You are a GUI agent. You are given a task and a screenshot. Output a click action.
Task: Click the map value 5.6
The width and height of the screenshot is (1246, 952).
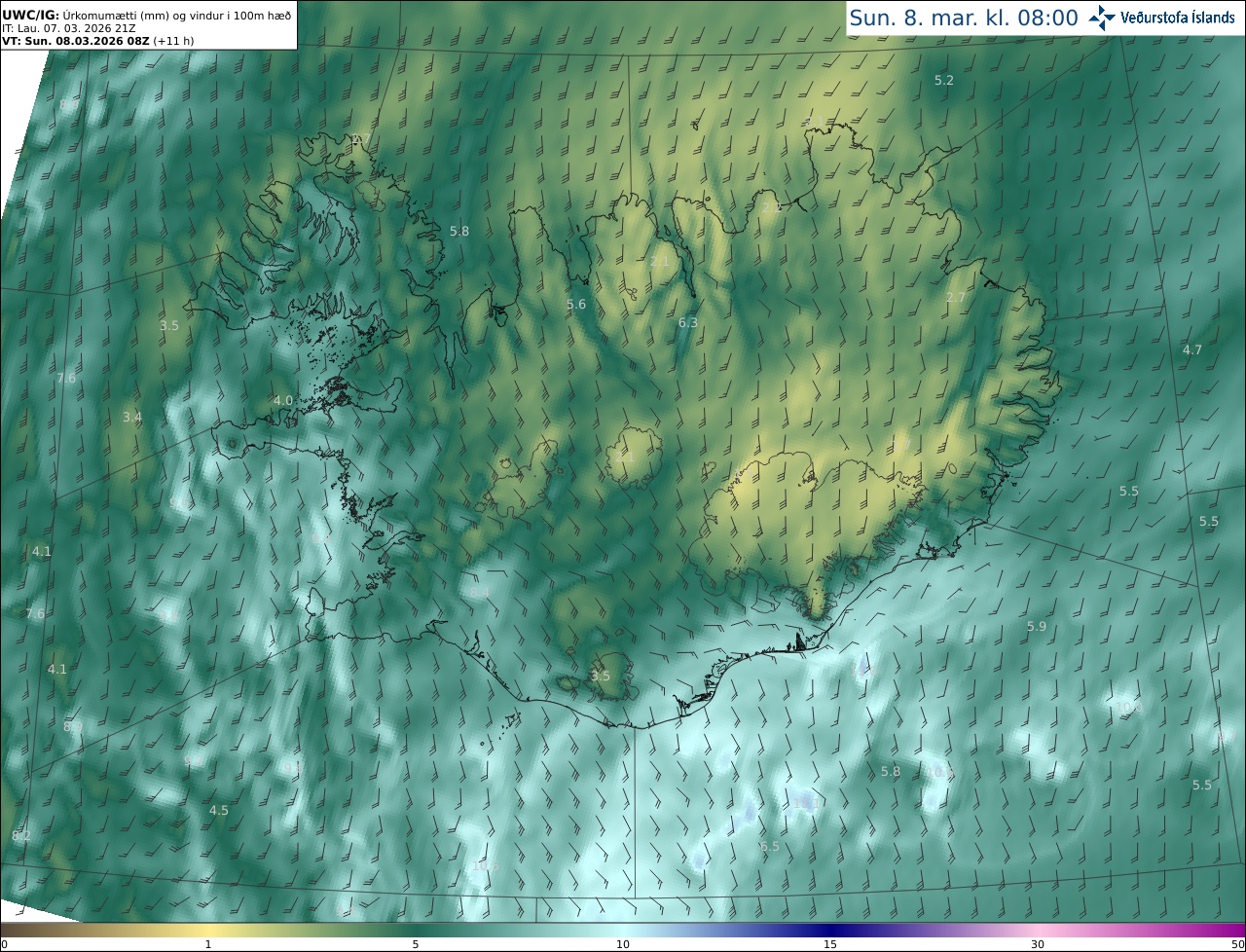click(x=576, y=305)
